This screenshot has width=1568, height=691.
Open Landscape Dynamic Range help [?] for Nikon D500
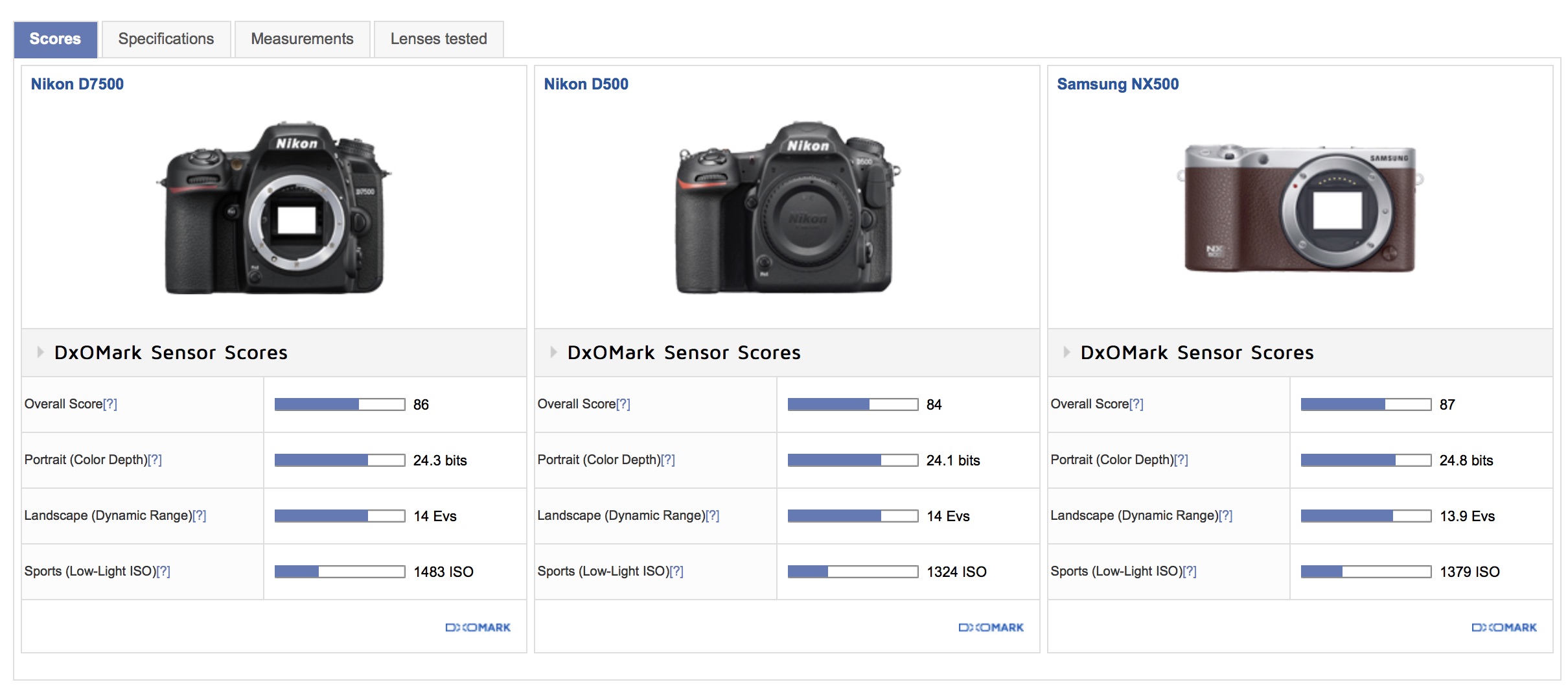pyautogui.click(x=713, y=515)
